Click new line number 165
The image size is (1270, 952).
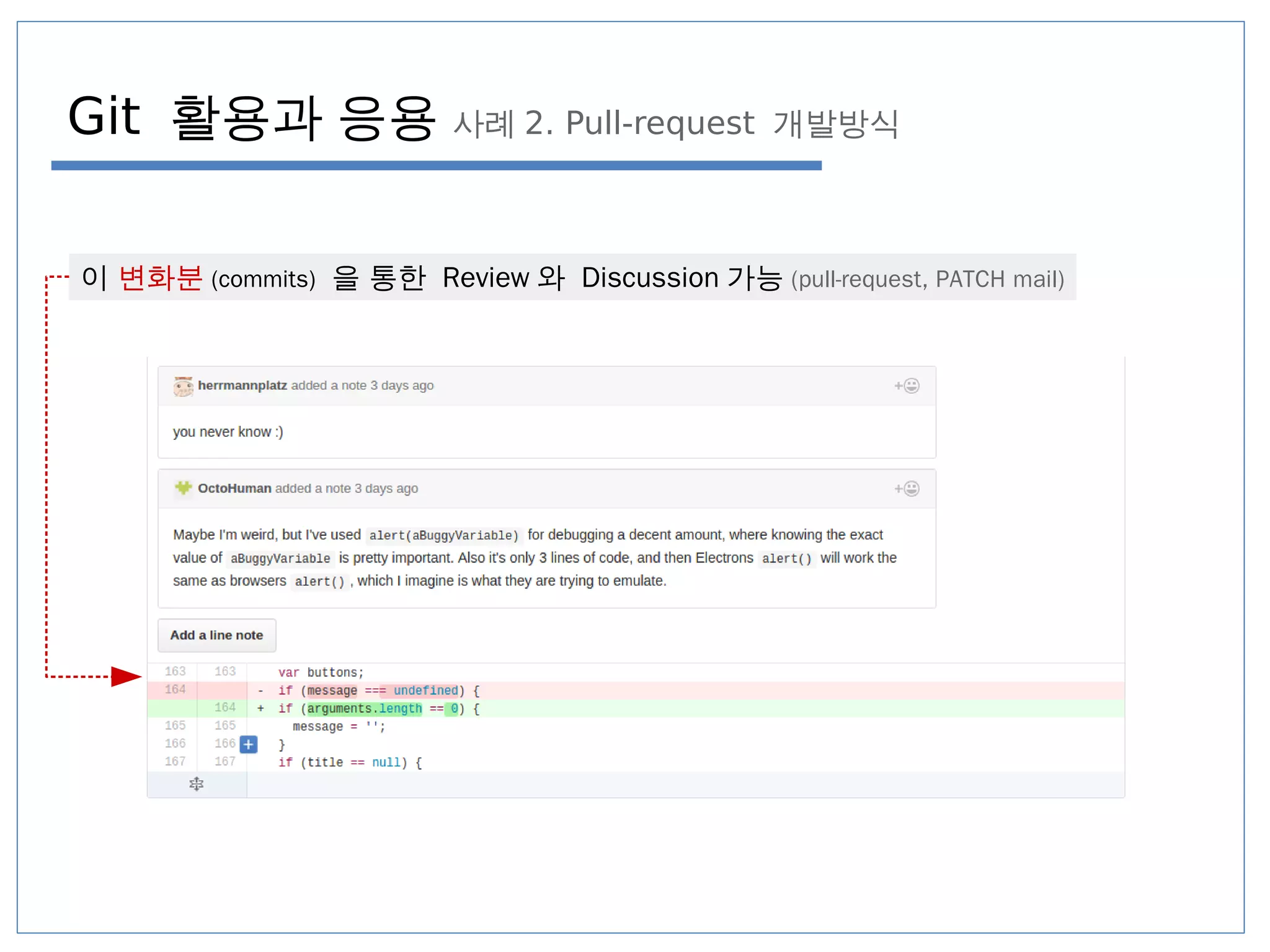[224, 726]
